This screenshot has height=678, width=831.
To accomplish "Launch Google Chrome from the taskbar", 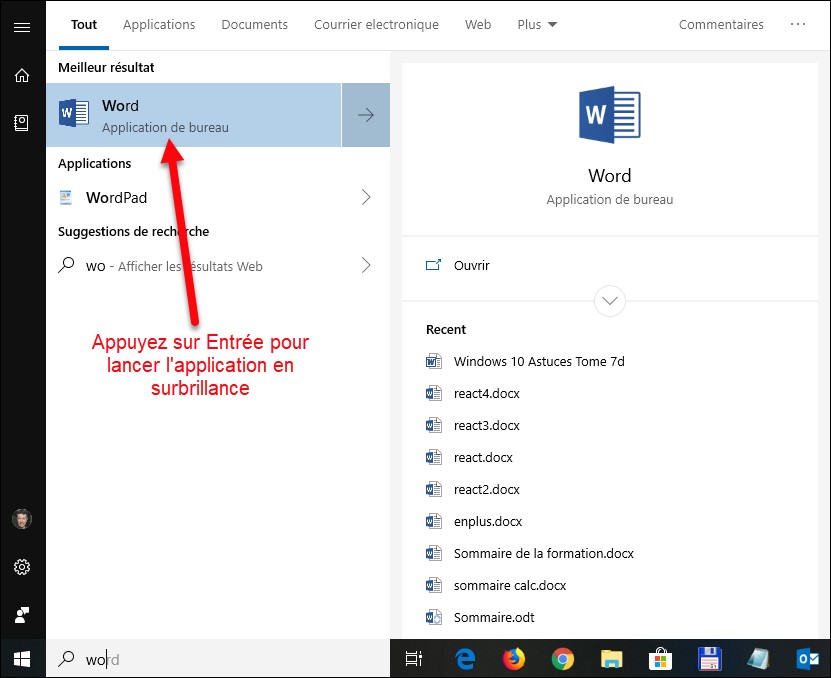I will pyautogui.click(x=563, y=658).
